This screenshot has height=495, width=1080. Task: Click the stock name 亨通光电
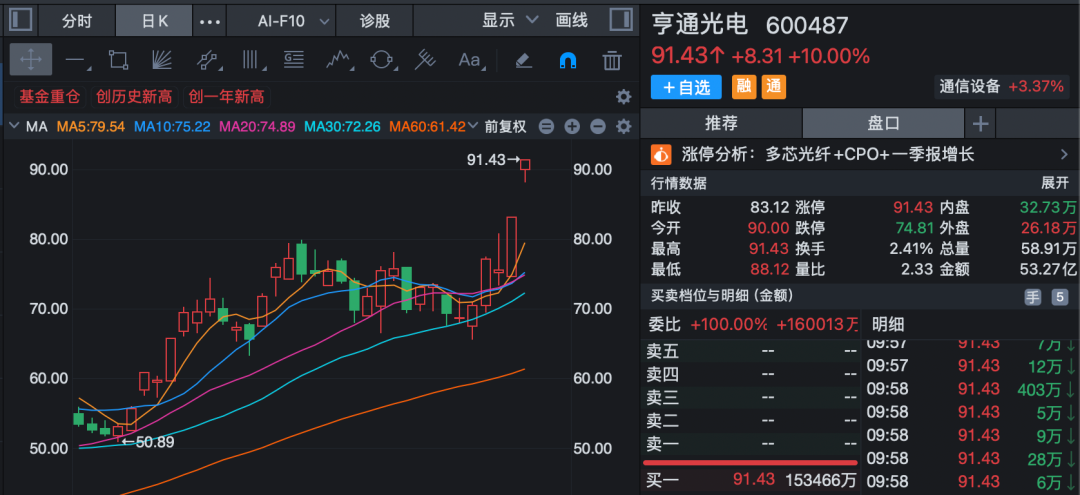pyautogui.click(x=699, y=25)
